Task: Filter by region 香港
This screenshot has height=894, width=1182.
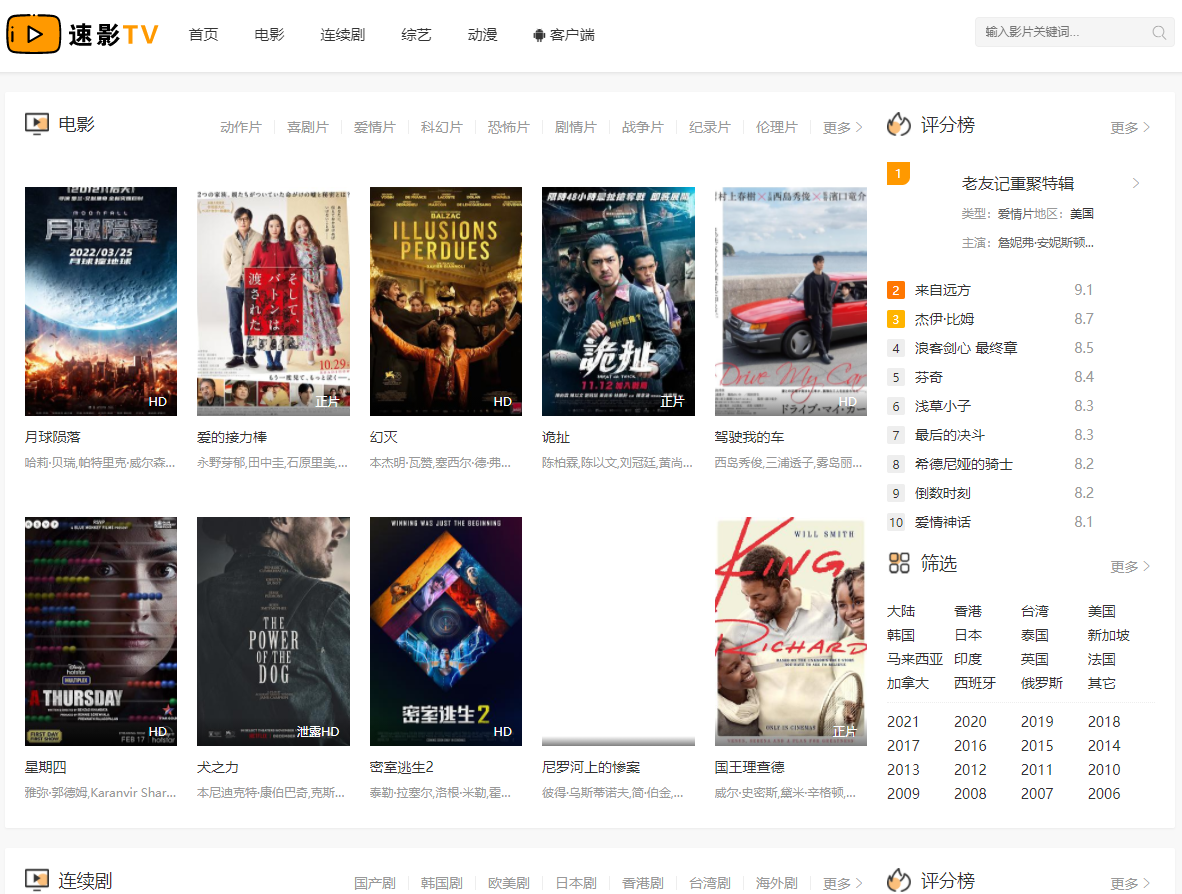Action: 968,611
